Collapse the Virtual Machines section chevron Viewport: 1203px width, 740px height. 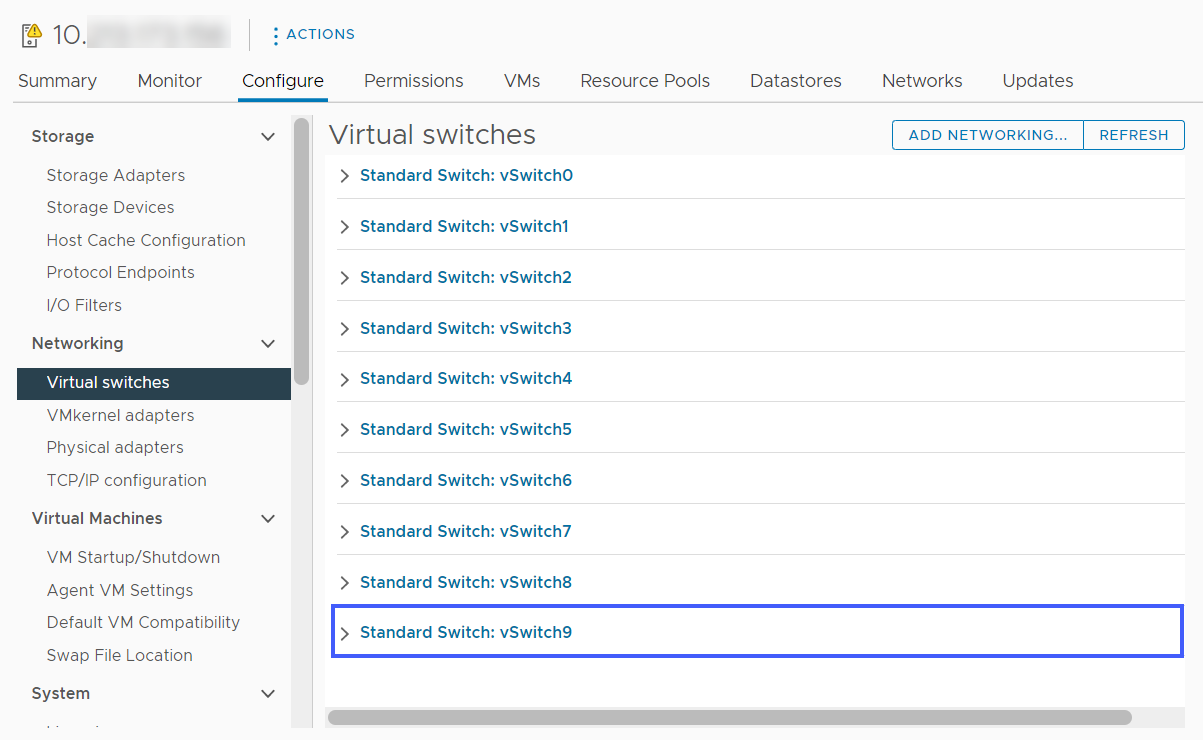268,519
